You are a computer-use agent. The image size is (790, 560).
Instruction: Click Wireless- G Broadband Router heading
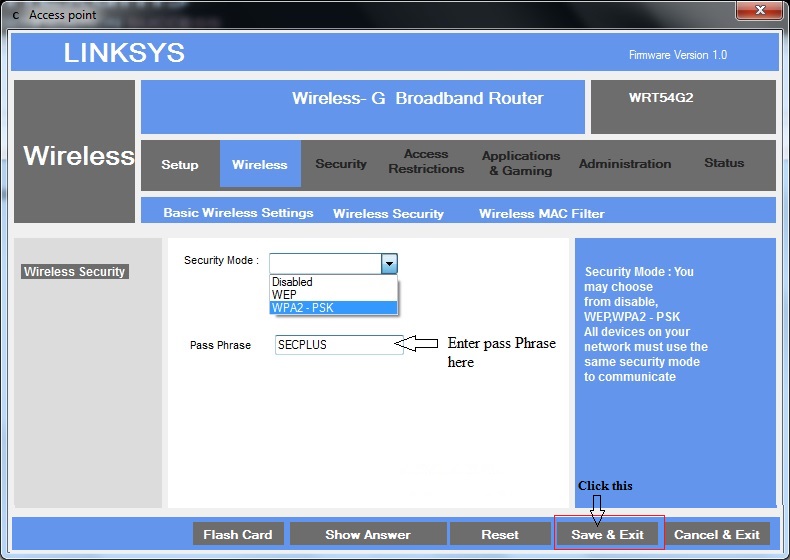pos(418,98)
